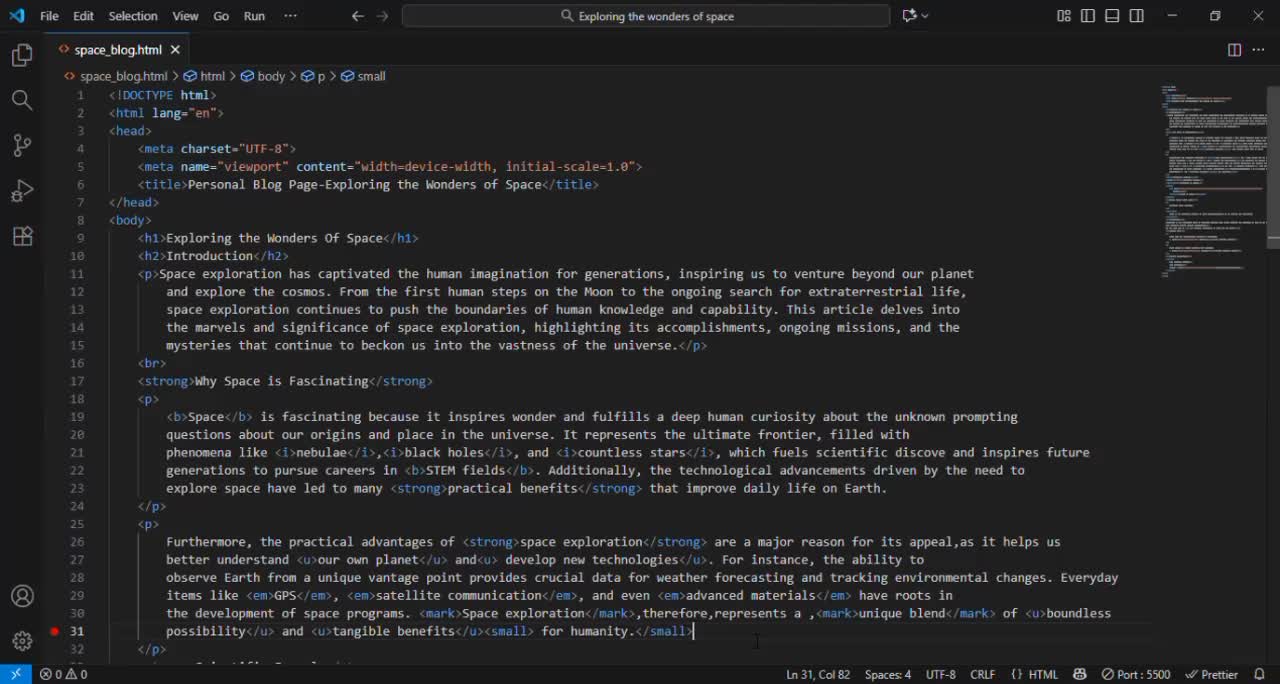
Task: Click meta charset="UTF-8" line
Action: [217, 148]
